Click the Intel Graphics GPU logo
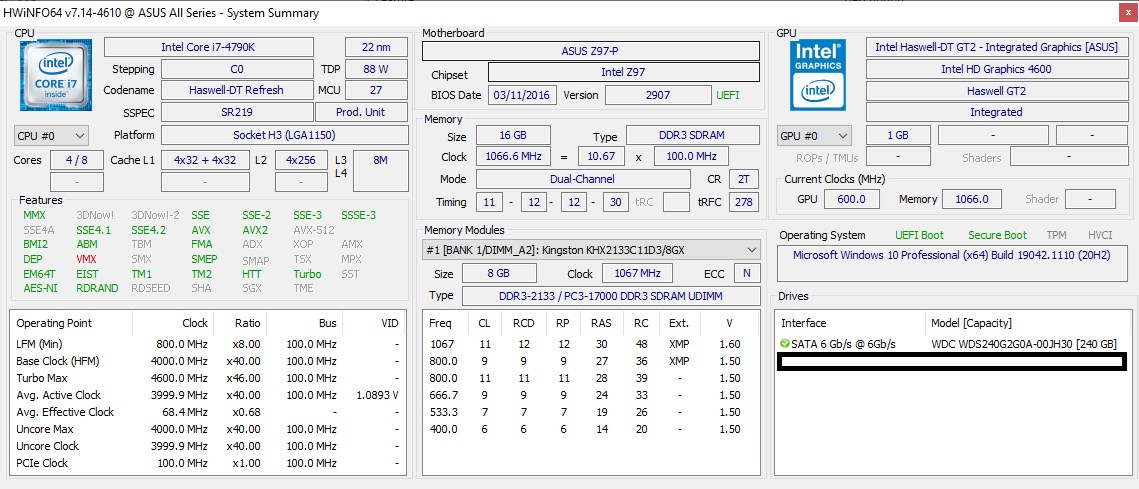 [x=817, y=78]
